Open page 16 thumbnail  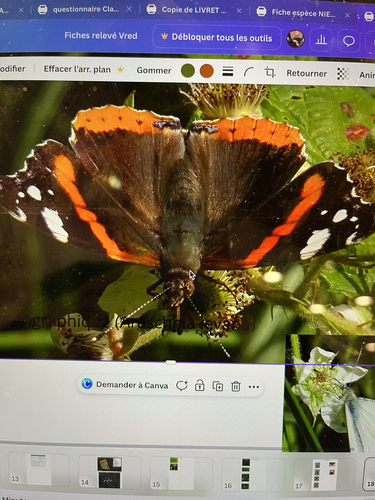click(254, 474)
